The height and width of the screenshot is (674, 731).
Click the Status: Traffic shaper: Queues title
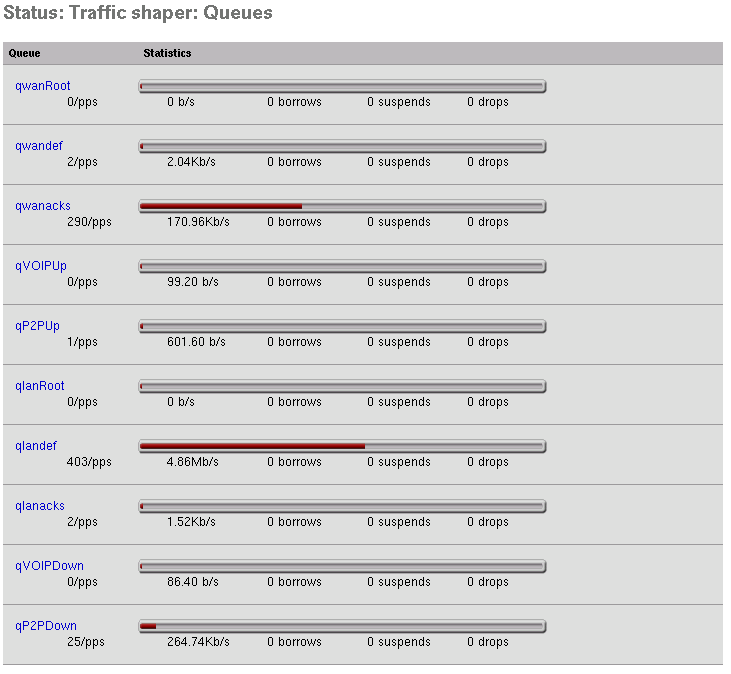[x=138, y=14]
